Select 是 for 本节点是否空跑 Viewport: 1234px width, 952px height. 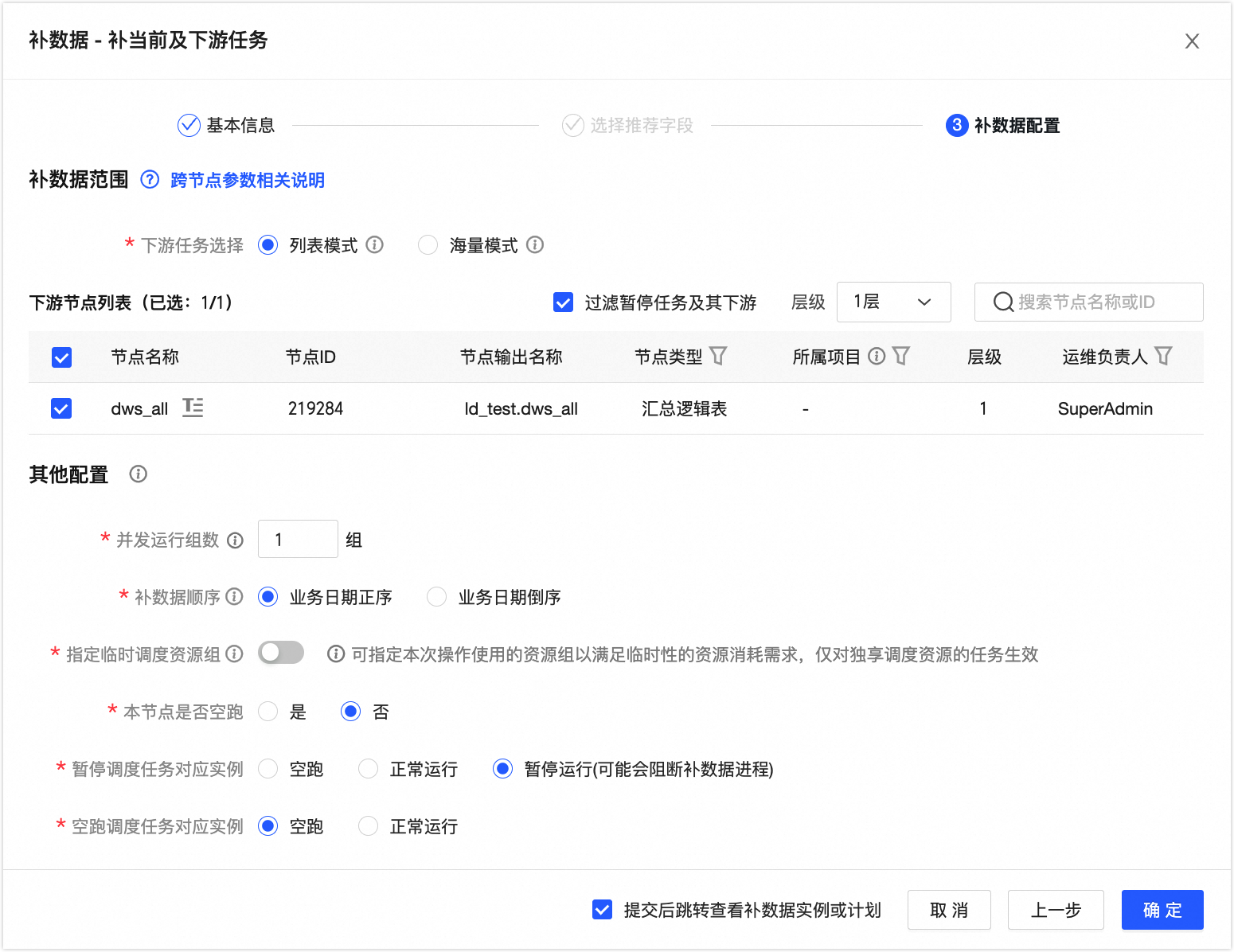point(268,711)
